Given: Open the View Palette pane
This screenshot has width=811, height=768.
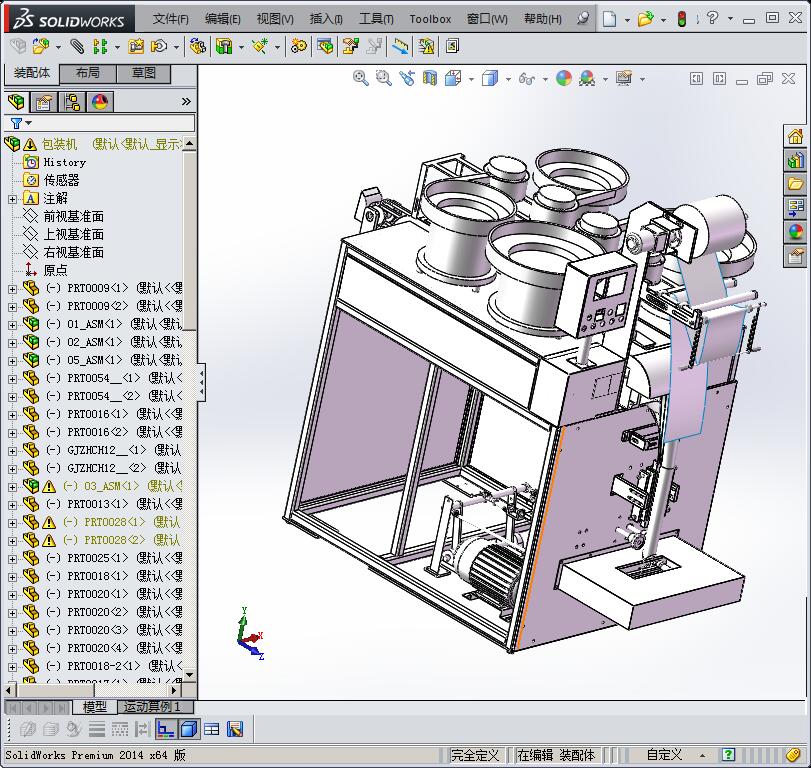Looking at the screenshot, I should pos(795,208).
